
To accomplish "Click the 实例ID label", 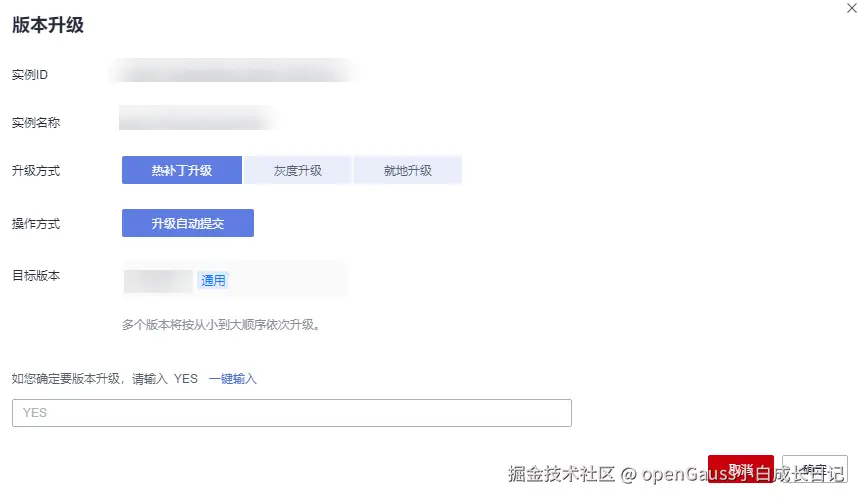I will [x=30, y=76].
